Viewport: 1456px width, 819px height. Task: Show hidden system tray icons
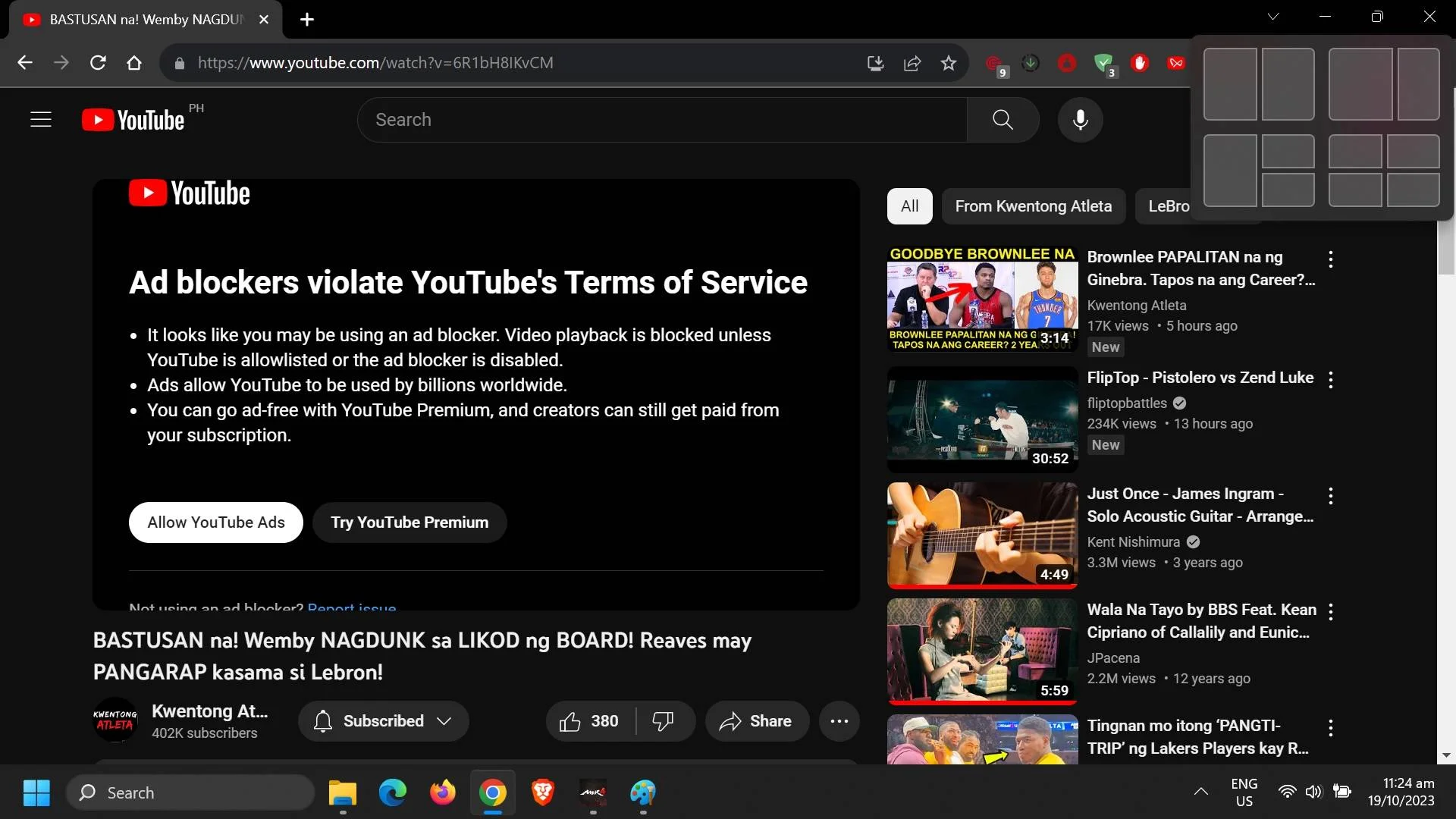coord(1201,792)
